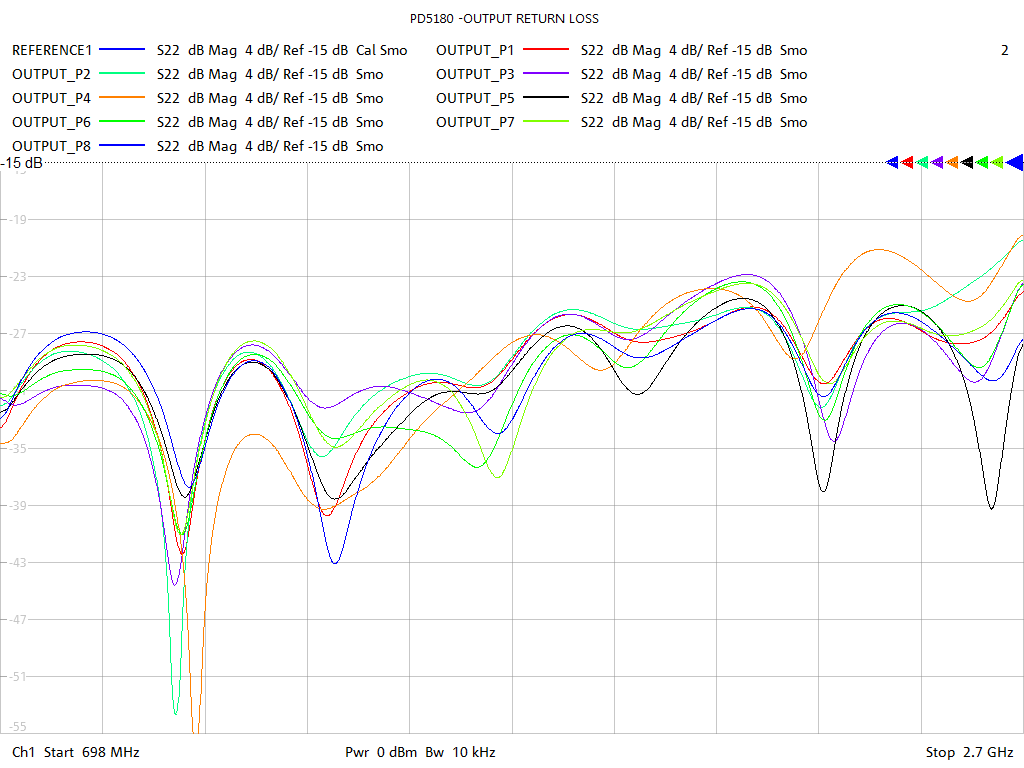Image resolution: width=1024 pixels, height=768 pixels.
Task: Click OUTPUT_P1 'S22 dB Mag' format text
Action: (620, 50)
